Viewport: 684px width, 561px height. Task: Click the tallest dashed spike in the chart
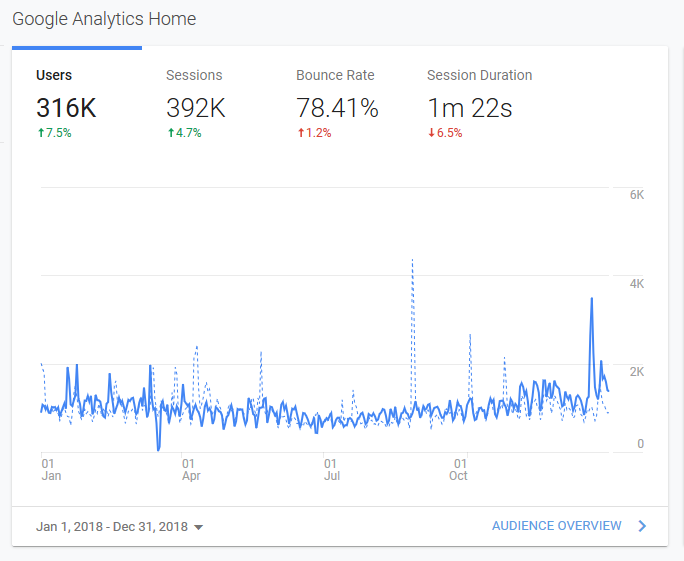(x=412, y=260)
